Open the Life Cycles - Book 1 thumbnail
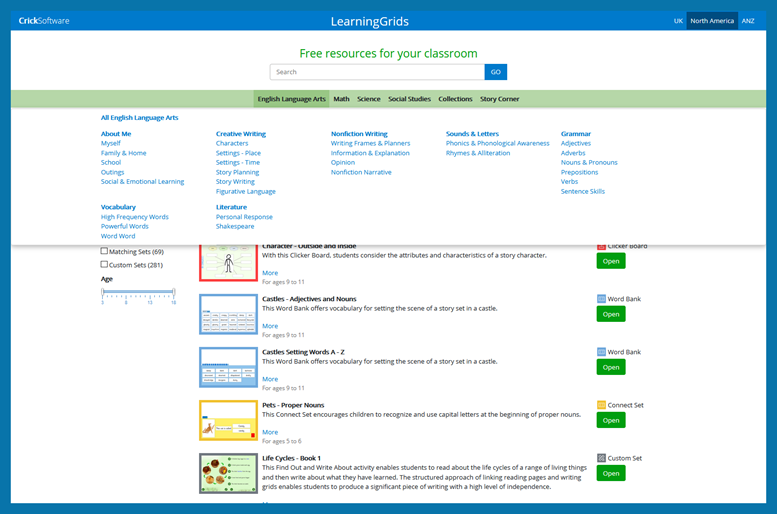This screenshot has height=514, width=777. click(x=228, y=473)
